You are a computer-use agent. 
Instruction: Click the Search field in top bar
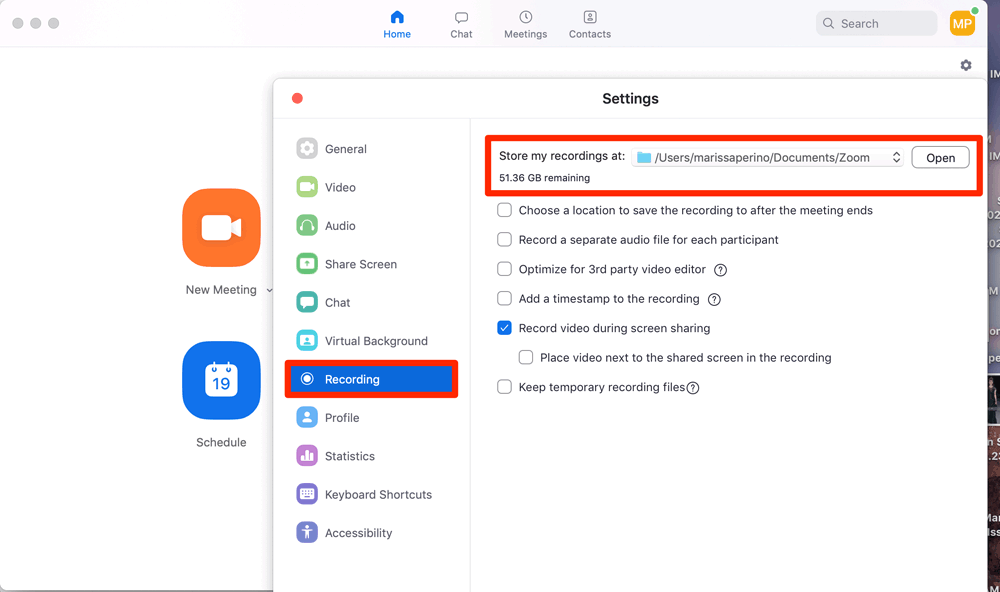pos(876,24)
